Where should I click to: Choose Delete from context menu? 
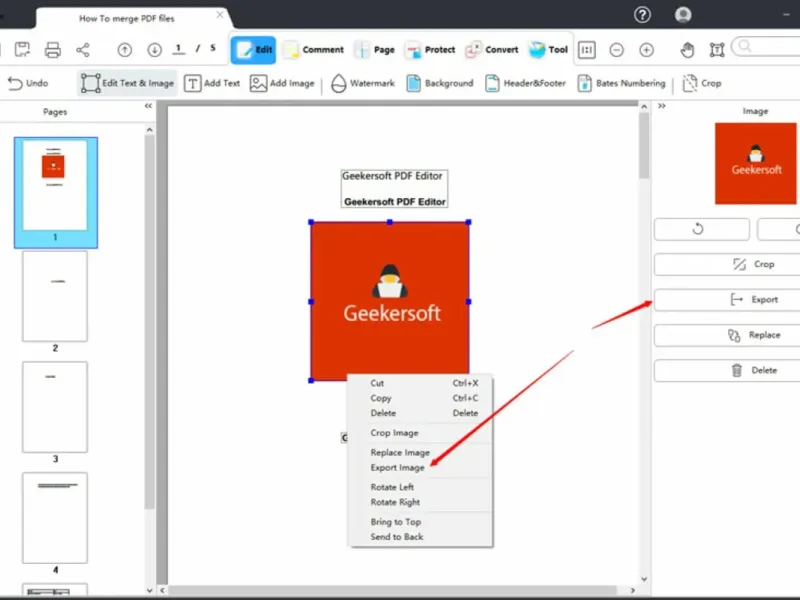(420, 413)
